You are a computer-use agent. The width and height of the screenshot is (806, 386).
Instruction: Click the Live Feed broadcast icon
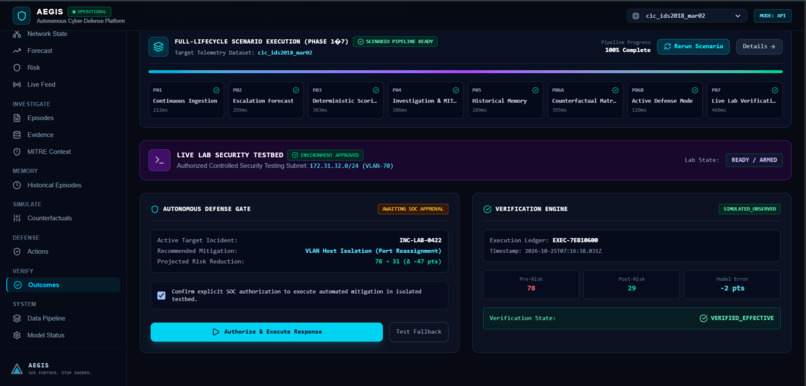[x=17, y=84]
